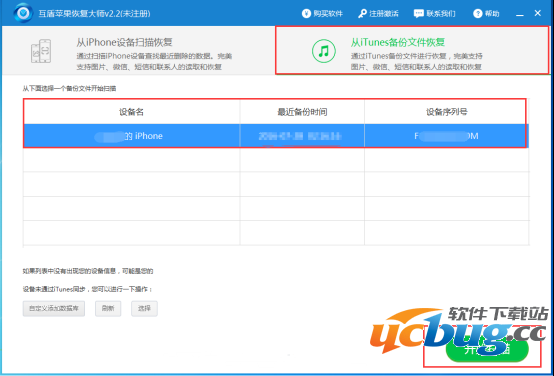554x376 pixels.
Task: Open 联系我们 via its chat bubble icon
Action: pyautogui.click(x=418, y=14)
